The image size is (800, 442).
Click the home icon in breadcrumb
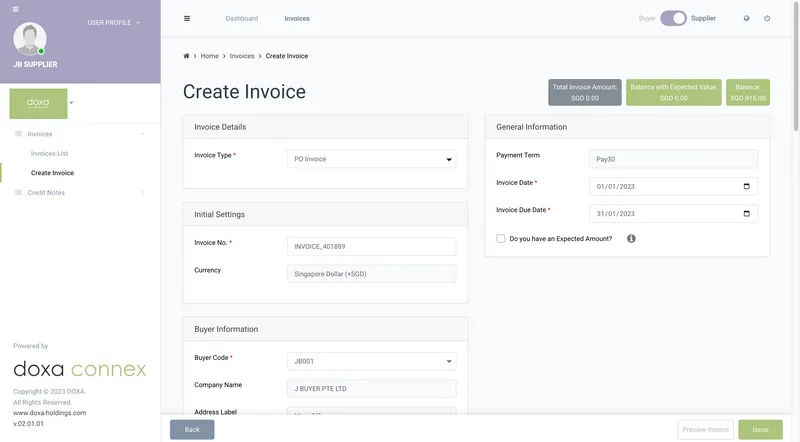tap(187, 56)
